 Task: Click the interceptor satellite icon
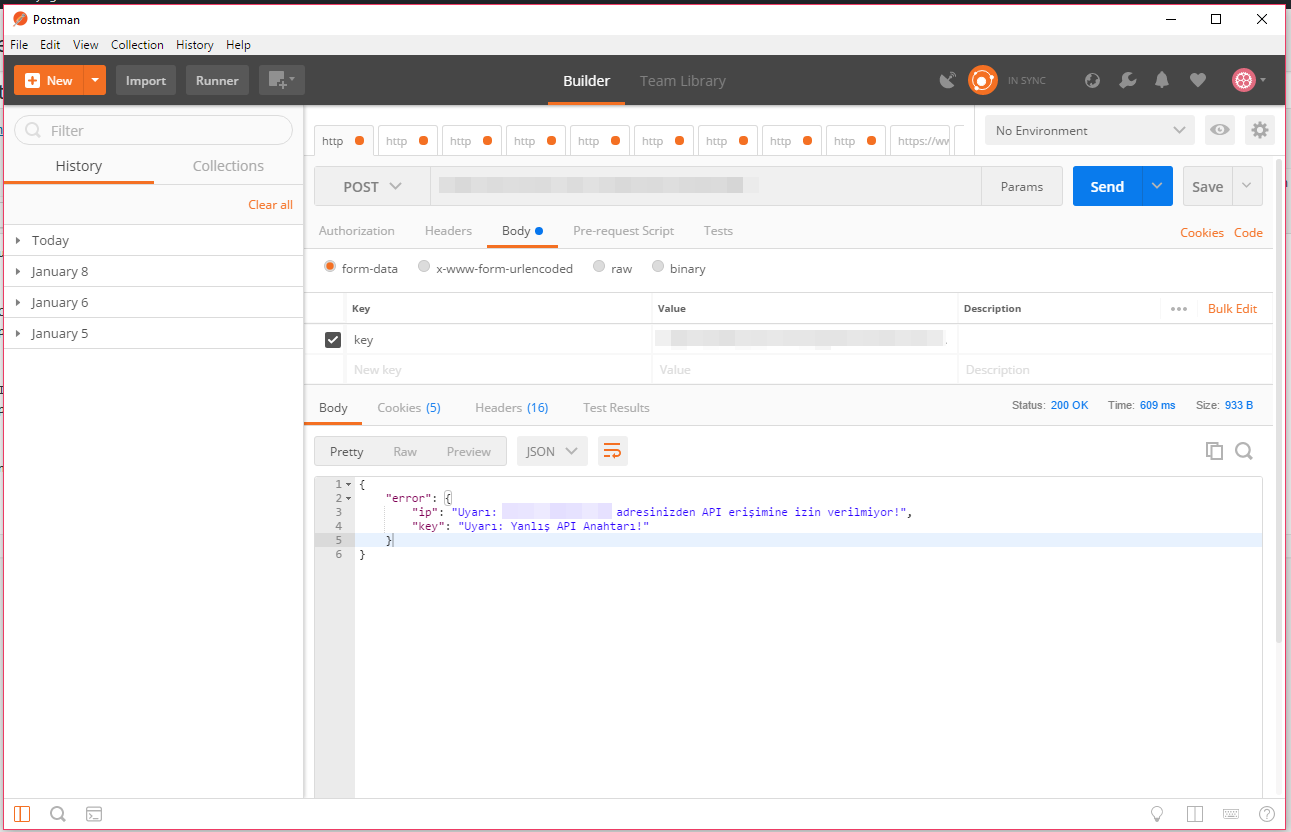click(948, 81)
